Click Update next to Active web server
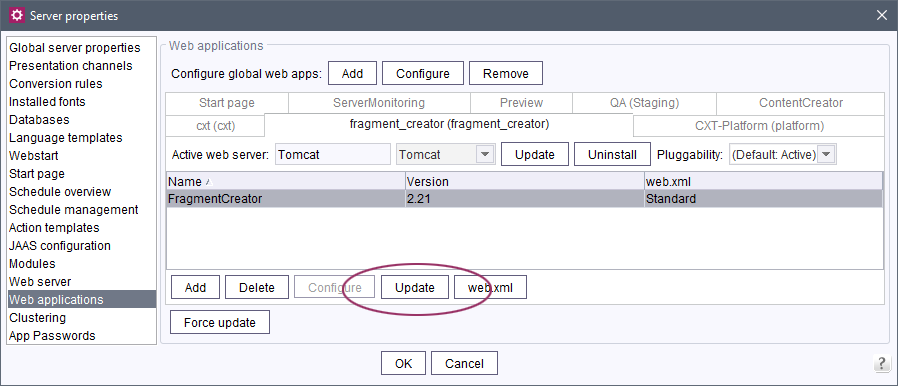 click(x=534, y=155)
